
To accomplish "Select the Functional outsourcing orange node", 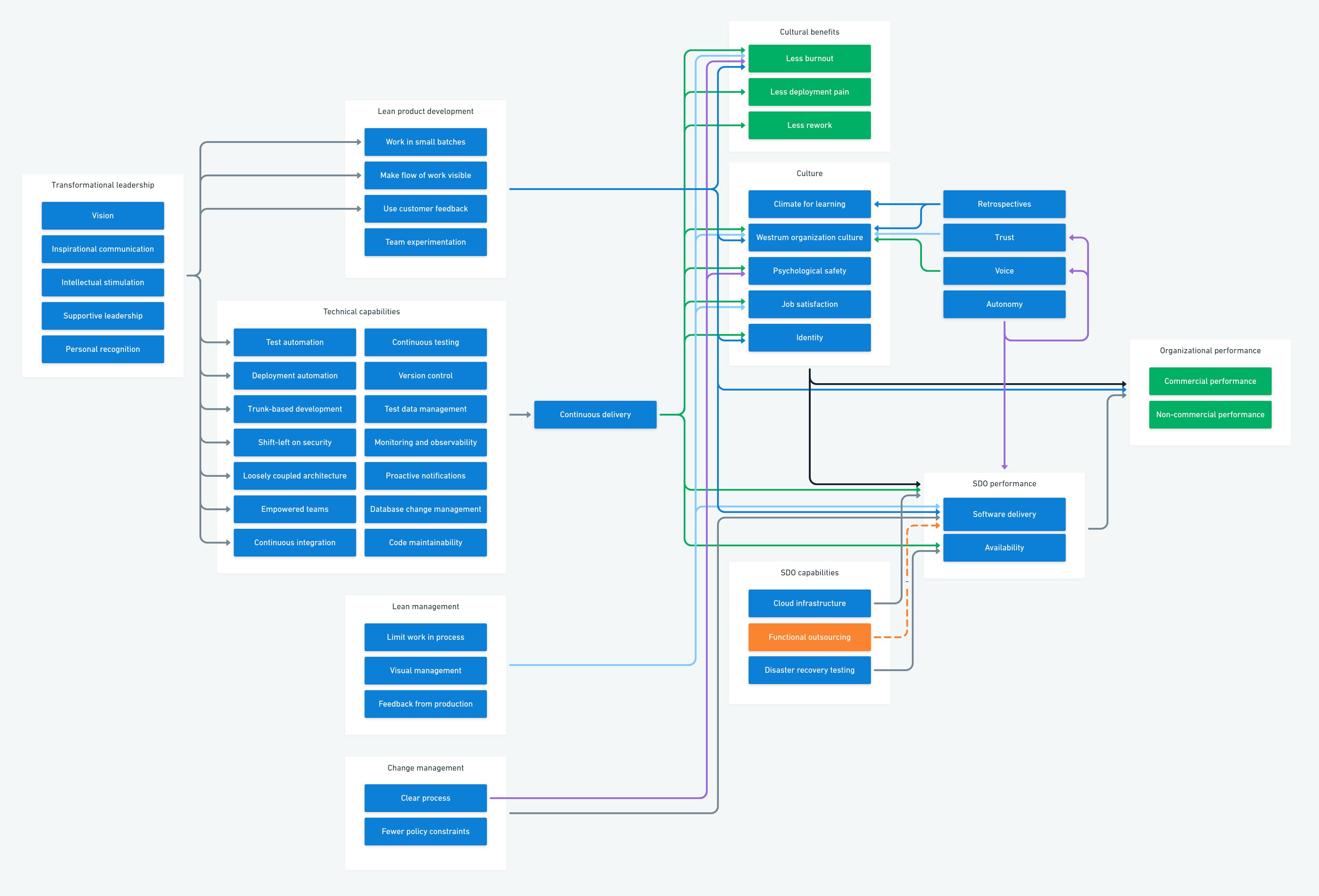I will point(809,637).
